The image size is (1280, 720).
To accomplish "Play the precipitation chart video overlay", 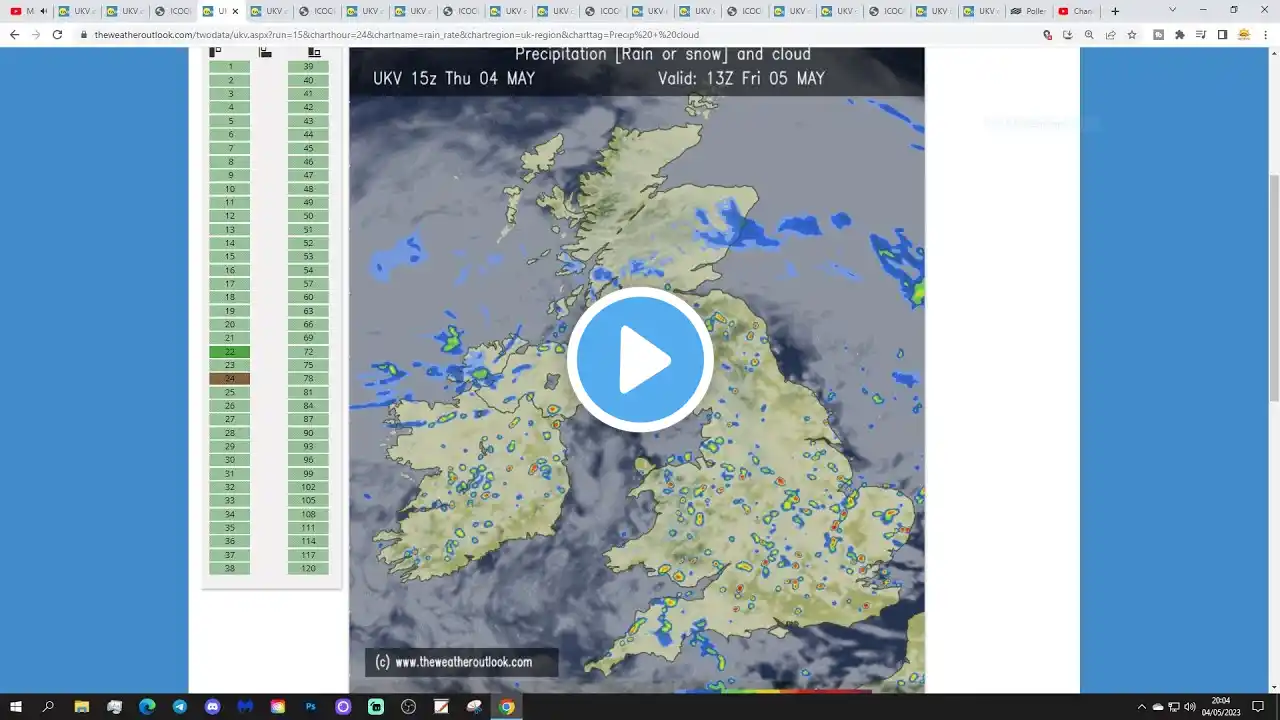I will 640,360.
